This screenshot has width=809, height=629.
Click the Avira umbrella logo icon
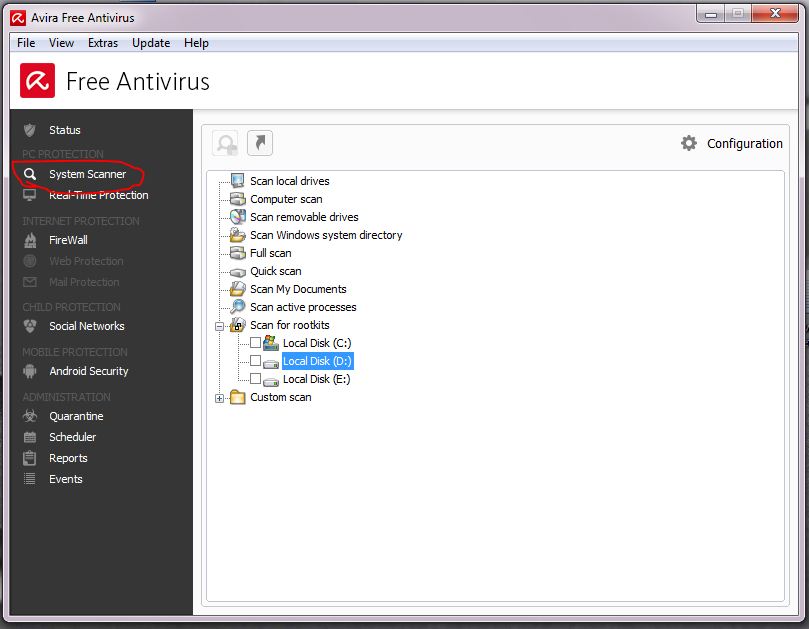click(38, 81)
